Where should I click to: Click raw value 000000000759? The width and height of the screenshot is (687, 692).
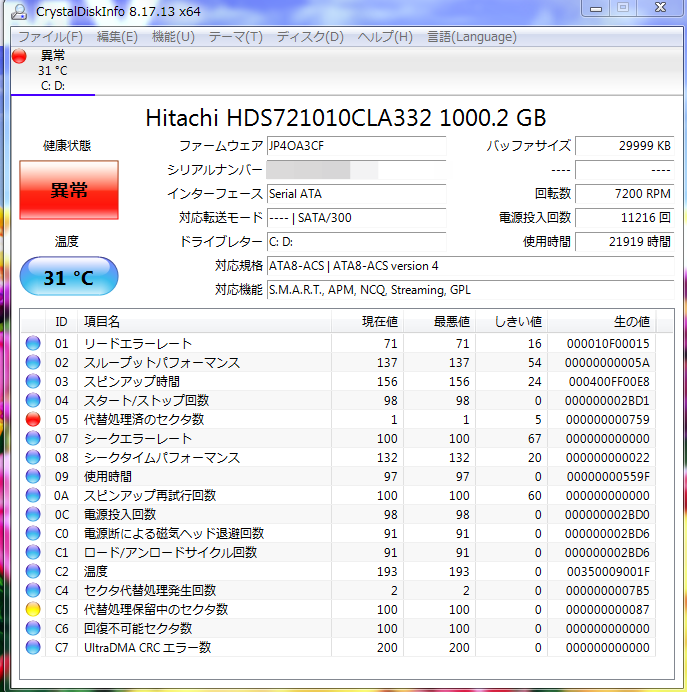(x=608, y=419)
